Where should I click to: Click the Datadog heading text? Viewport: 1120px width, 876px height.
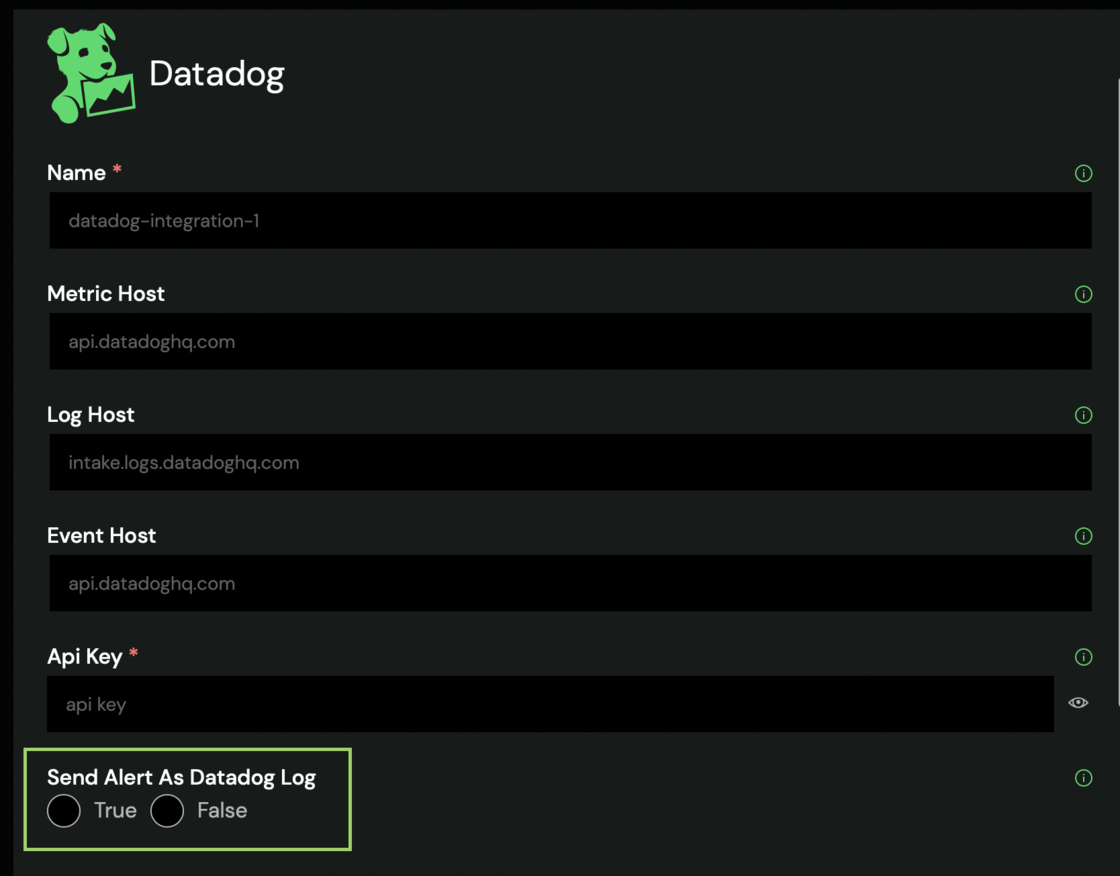click(x=216, y=74)
